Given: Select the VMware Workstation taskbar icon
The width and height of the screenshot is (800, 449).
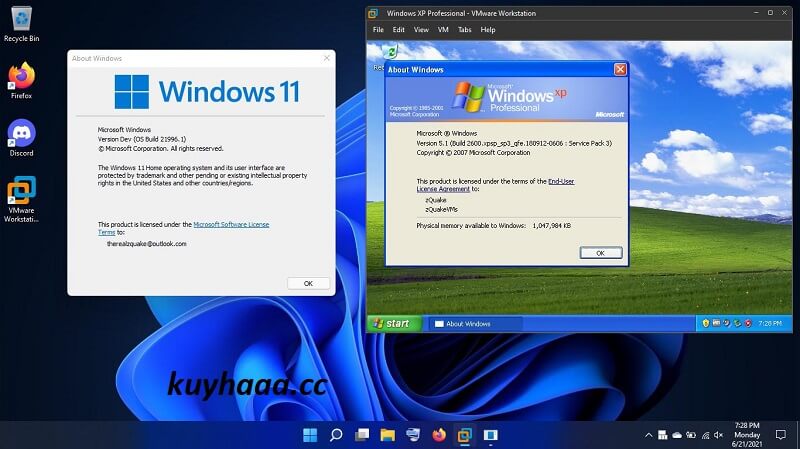Looking at the screenshot, I should [x=465, y=435].
